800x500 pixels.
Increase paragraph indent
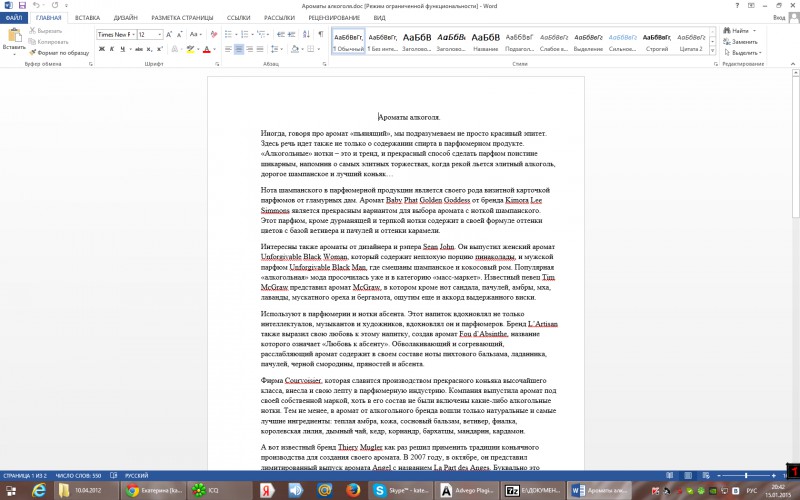[291, 34]
